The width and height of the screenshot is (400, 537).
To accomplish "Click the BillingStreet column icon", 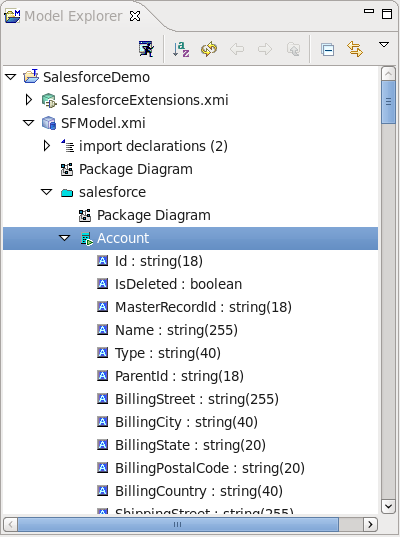I will coord(102,399).
